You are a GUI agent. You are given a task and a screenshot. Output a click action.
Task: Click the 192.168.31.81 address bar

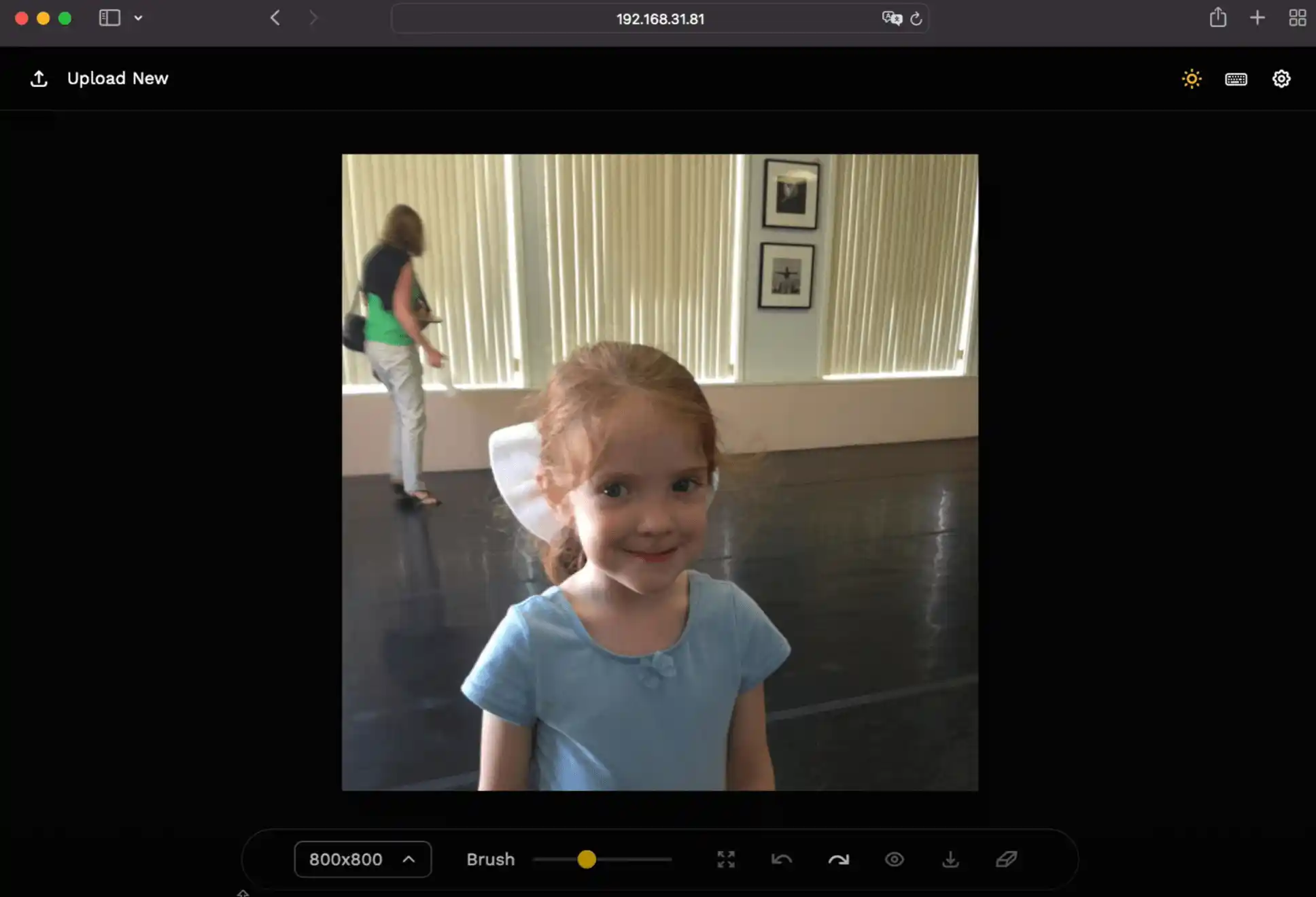tap(659, 18)
